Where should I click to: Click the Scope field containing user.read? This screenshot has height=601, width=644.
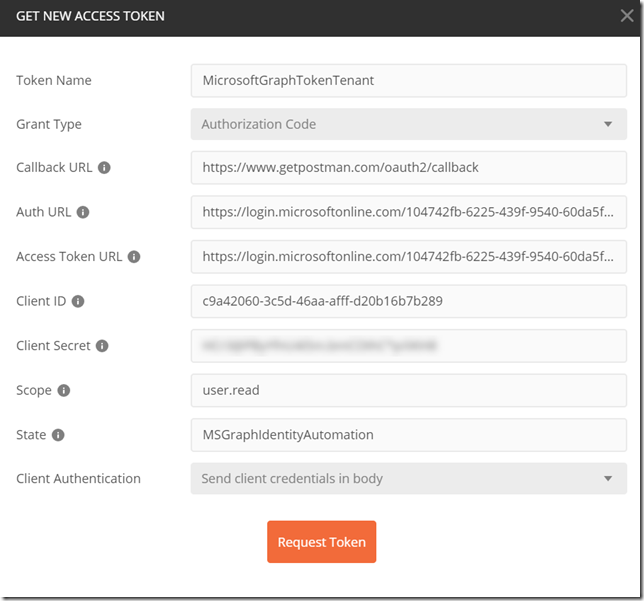pyautogui.click(x=409, y=390)
